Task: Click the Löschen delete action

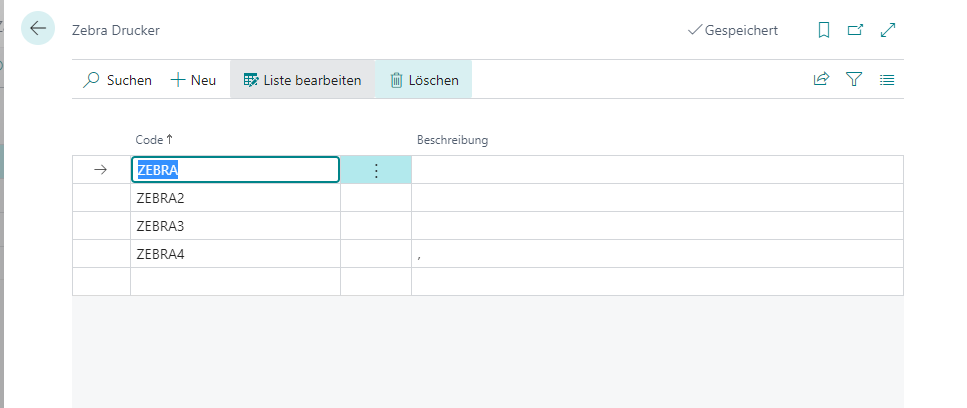Action: [x=424, y=80]
